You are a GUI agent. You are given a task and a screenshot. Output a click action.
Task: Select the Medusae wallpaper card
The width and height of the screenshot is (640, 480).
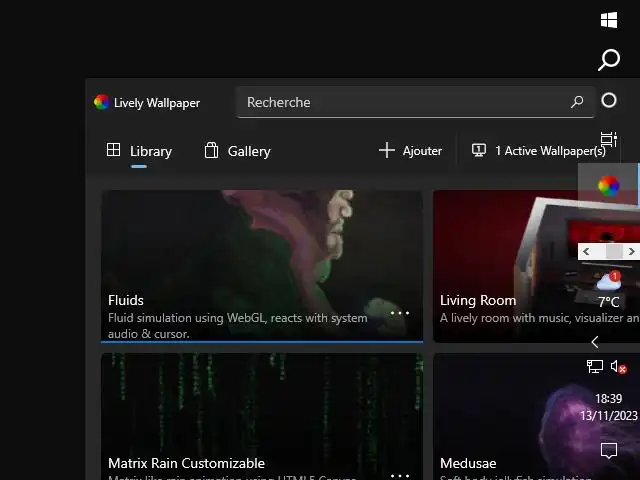536,416
